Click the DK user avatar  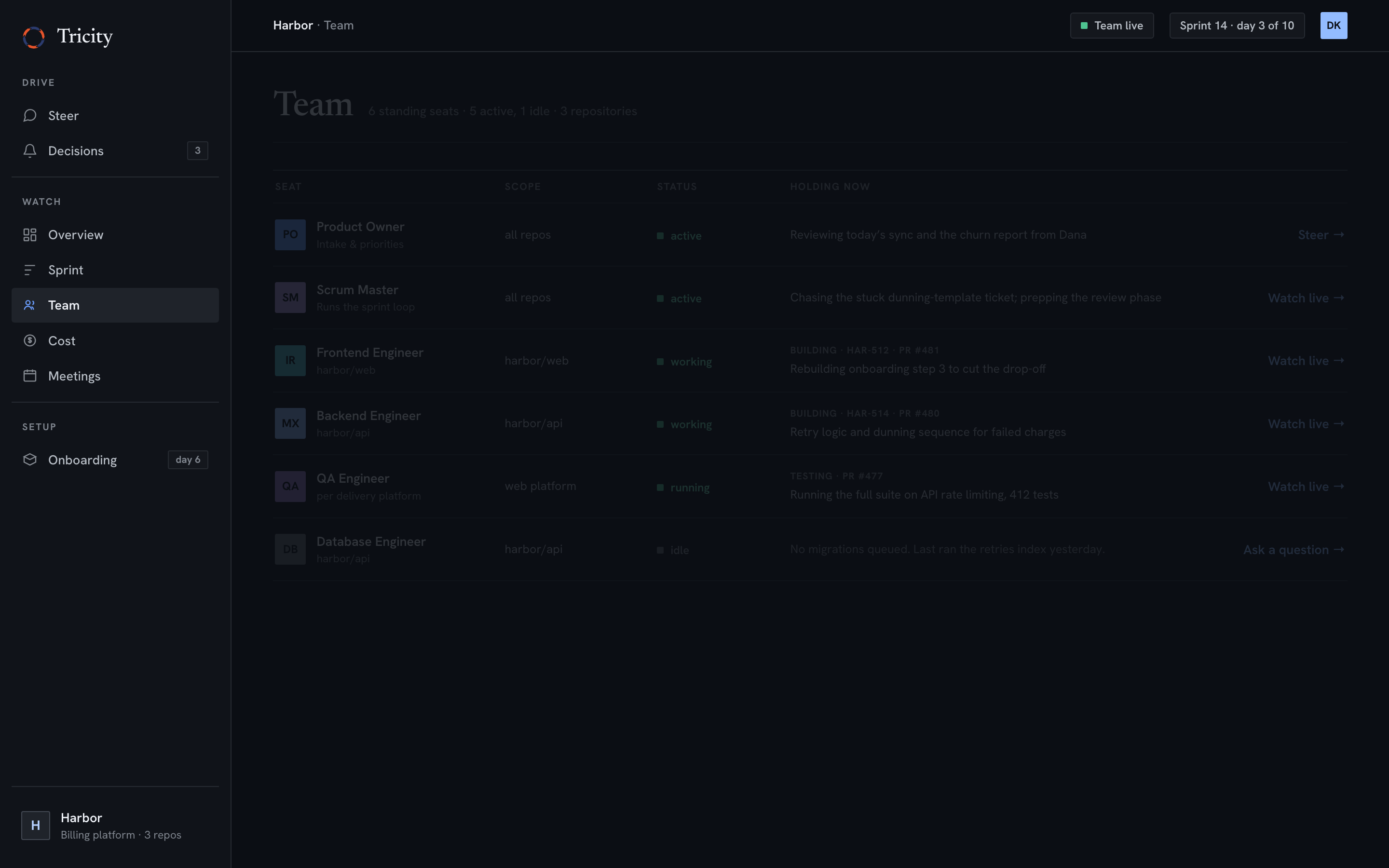(x=1334, y=26)
